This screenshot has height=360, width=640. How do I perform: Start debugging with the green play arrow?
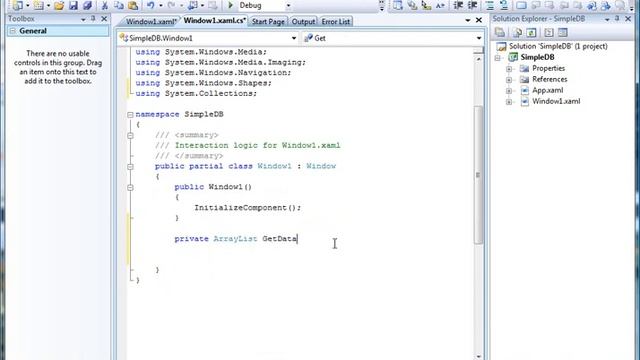(x=231, y=5)
